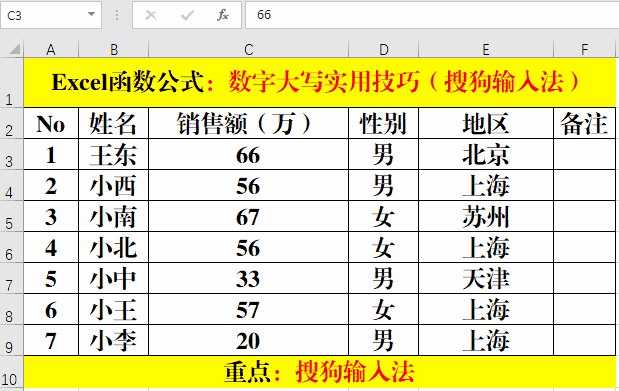The width and height of the screenshot is (619, 391).
Task: Select row 10 header
Action: tap(11, 372)
